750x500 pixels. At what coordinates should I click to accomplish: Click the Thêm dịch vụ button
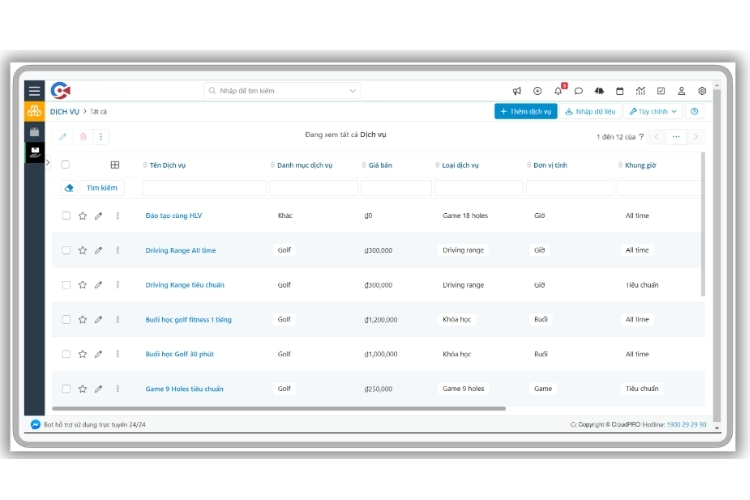(526, 112)
